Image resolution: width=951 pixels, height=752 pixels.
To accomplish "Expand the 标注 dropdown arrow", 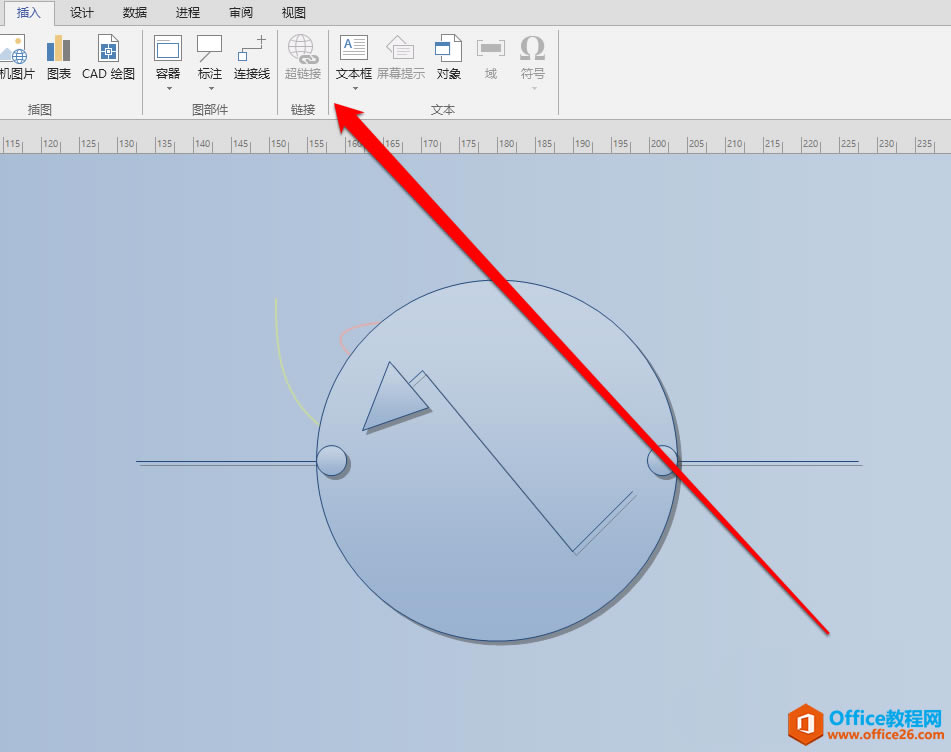I will coord(211,89).
